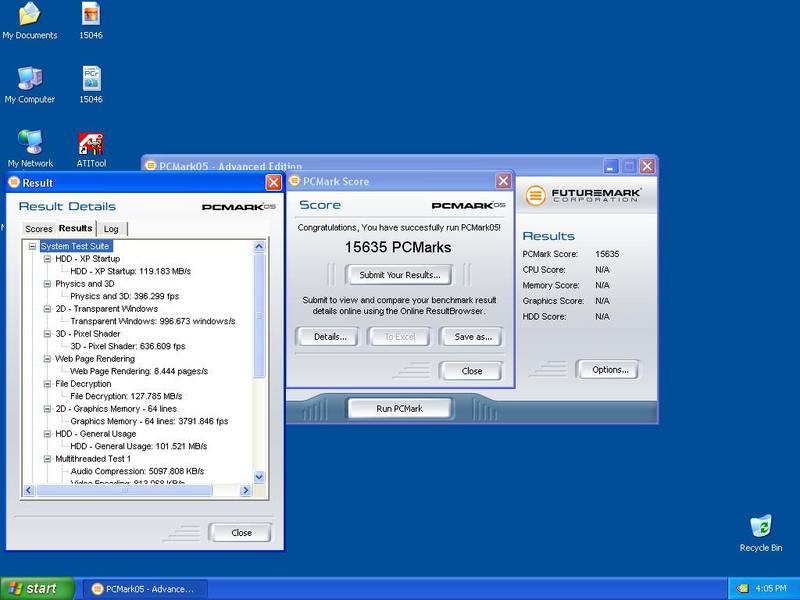Open the My Computer desktop icon
The height and width of the screenshot is (600, 800).
click(x=30, y=85)
